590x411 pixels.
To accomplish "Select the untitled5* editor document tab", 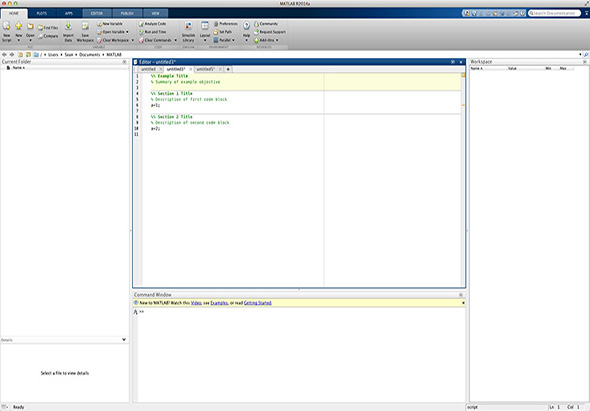I will click(x=205, y=69).
